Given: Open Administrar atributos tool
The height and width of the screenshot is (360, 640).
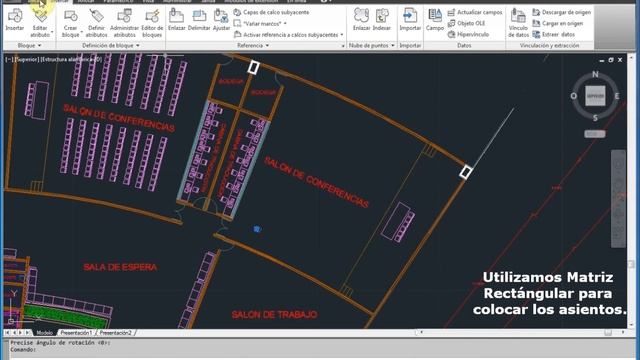Looking at the screenshot, I should (124, 16).
